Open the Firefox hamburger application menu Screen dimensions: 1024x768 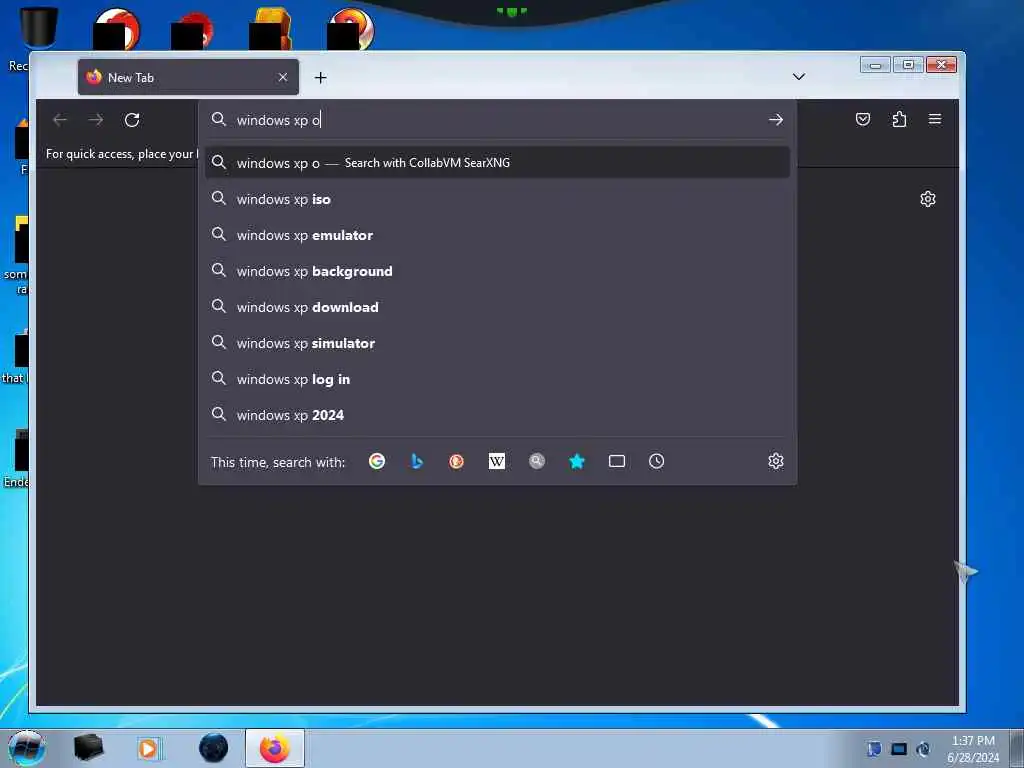(x=935, y=119)
